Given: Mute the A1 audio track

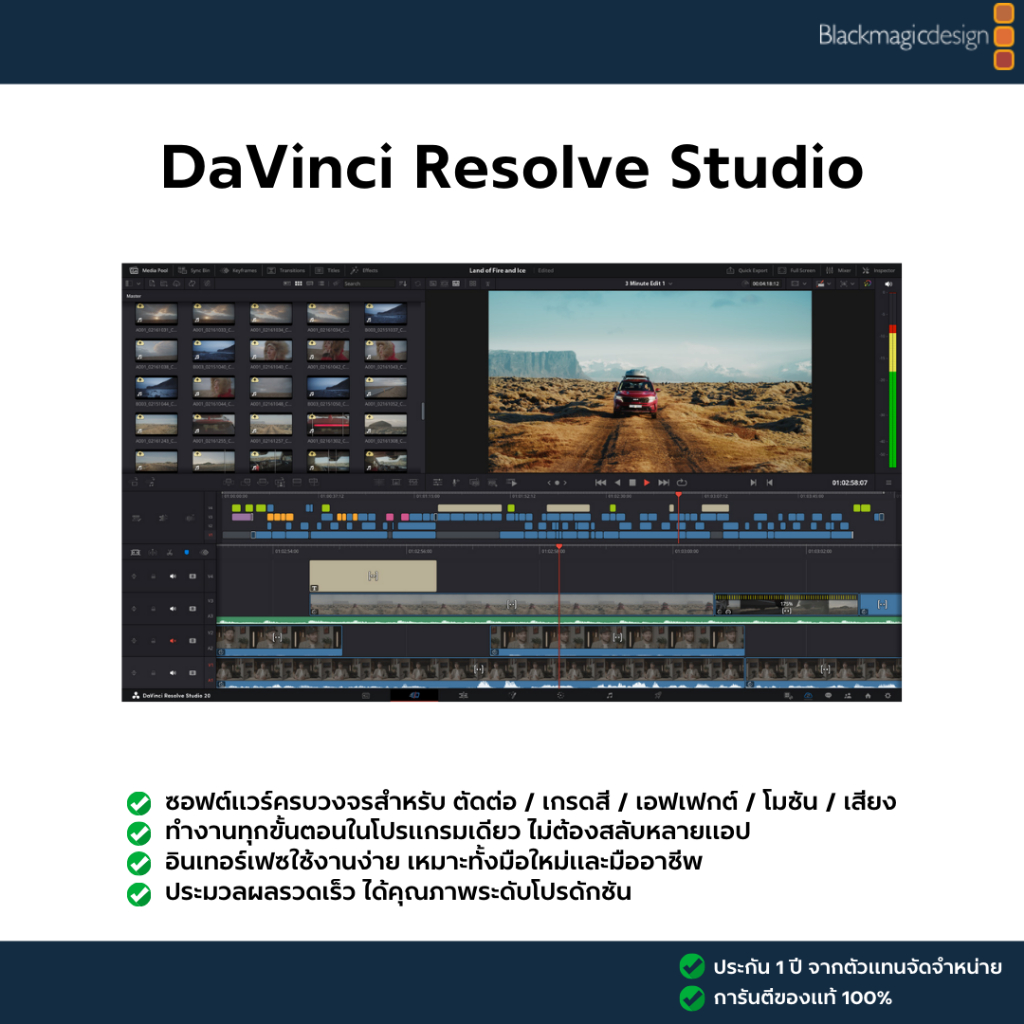Looking at the screenshot, I should 172,673.
